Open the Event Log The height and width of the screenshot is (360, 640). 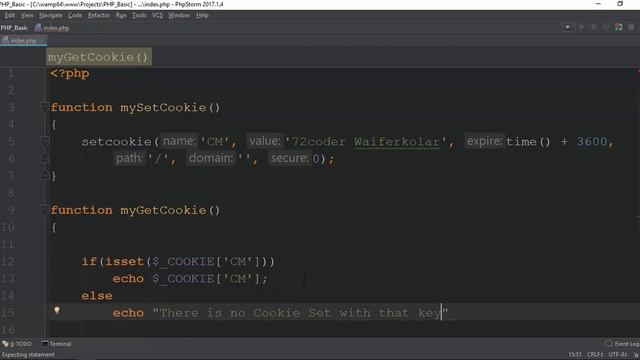point(623,344)
